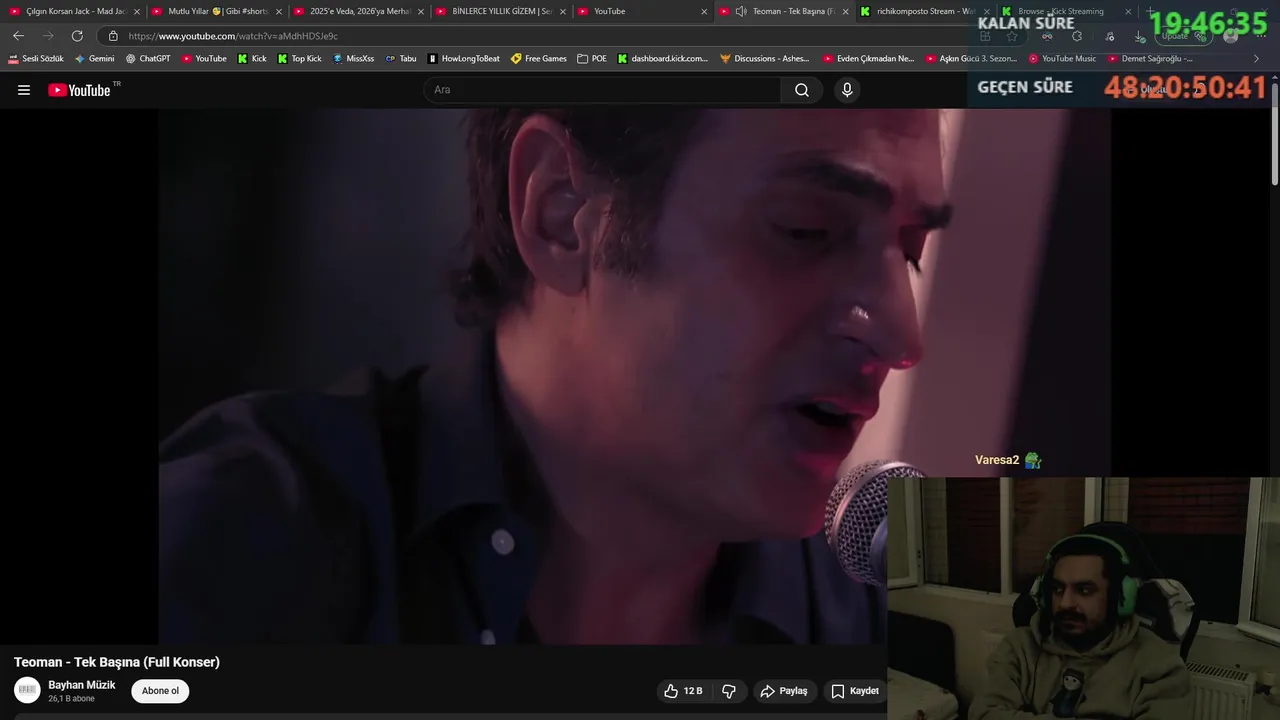Close the BİNLERCE YILLIK GİZEM tab

(563, 12)
